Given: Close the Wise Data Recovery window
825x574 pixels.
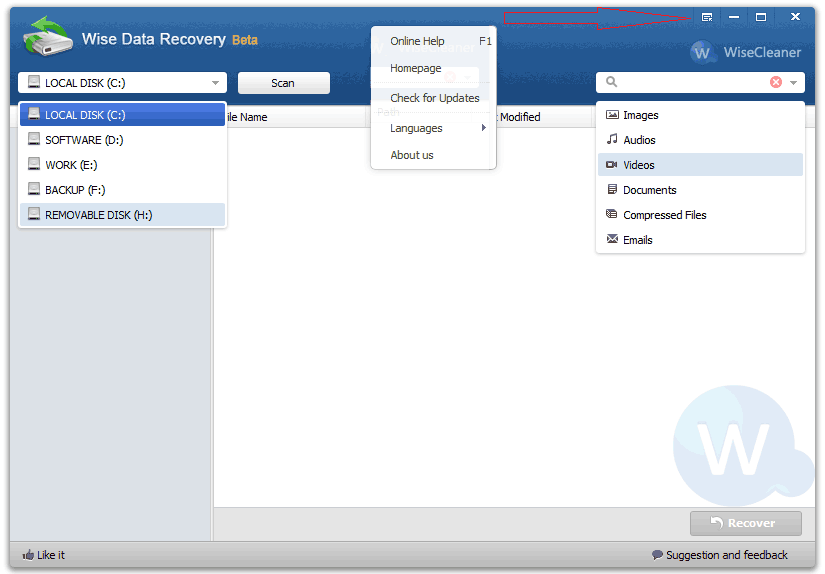Looking at the screenshot, I should [795, 17].
